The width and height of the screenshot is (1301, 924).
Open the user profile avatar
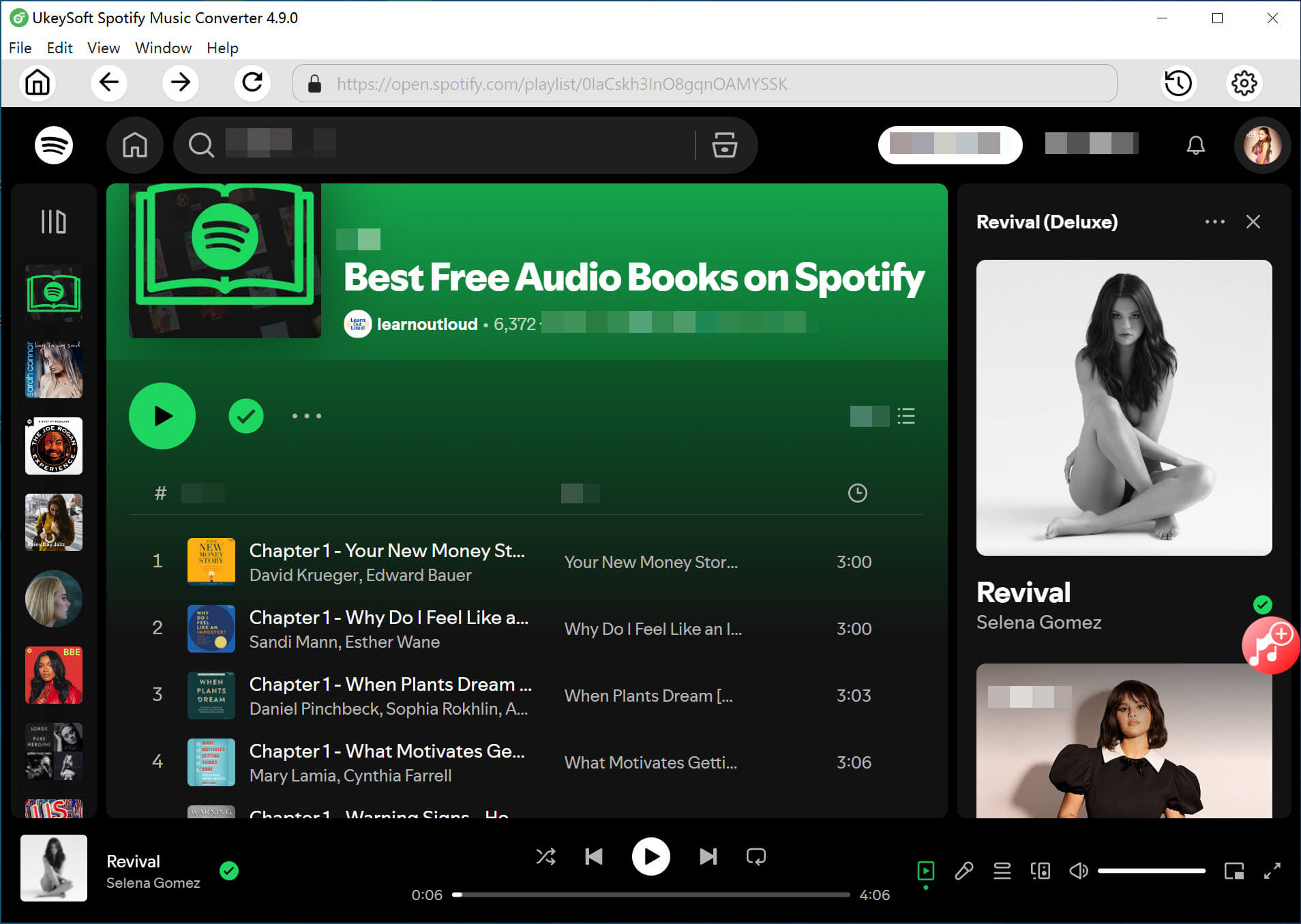[1262, 145]
